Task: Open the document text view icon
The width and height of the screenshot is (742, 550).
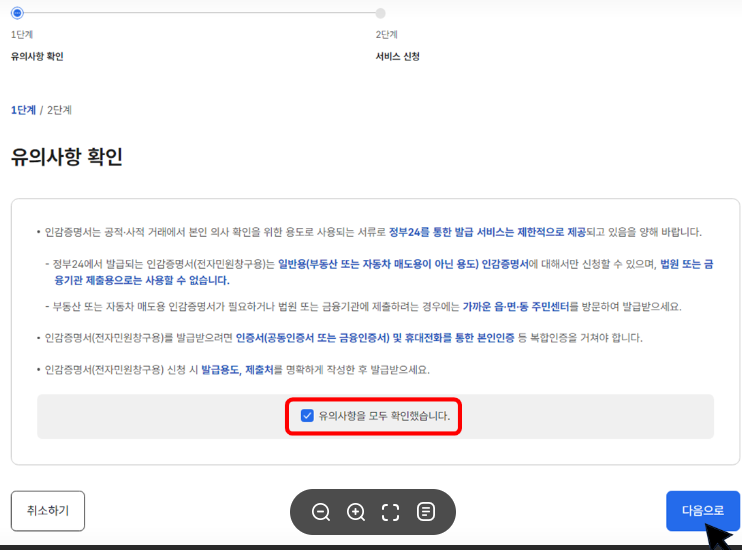Action: [x=426, y=512]
